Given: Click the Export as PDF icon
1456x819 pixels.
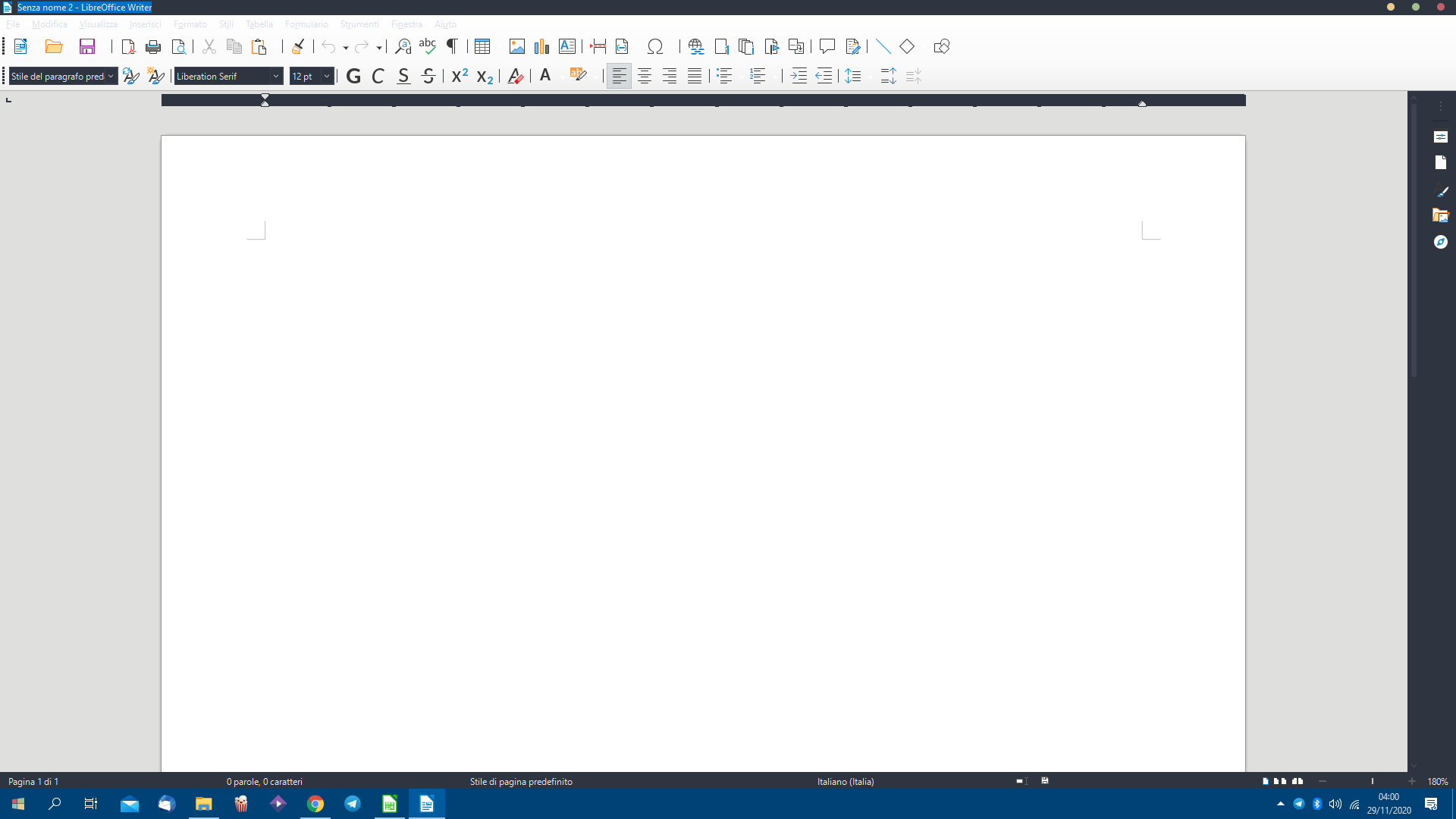Looking at the screenshot, I should click(x=128, y=47).
